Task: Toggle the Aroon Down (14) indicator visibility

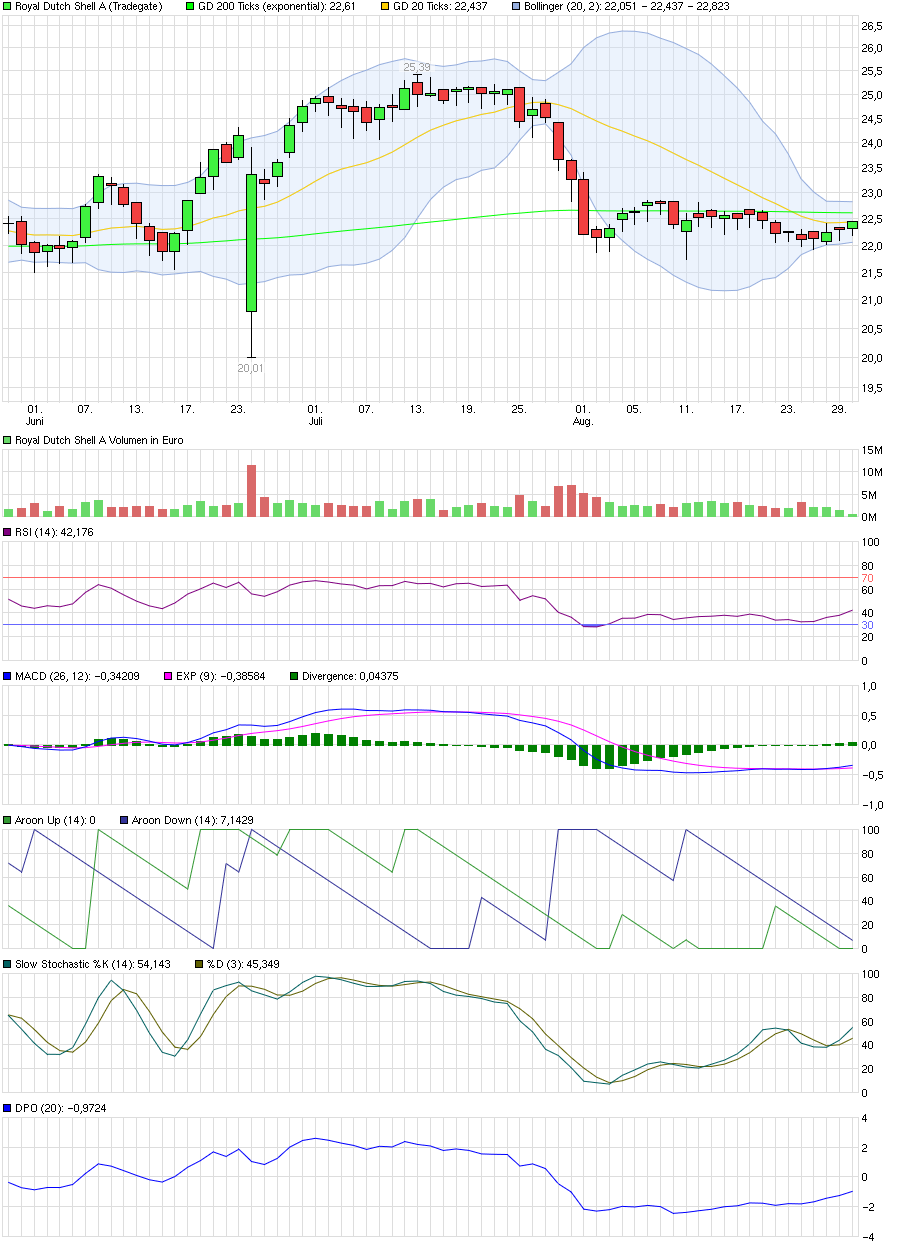Action: tap(122, 820)
